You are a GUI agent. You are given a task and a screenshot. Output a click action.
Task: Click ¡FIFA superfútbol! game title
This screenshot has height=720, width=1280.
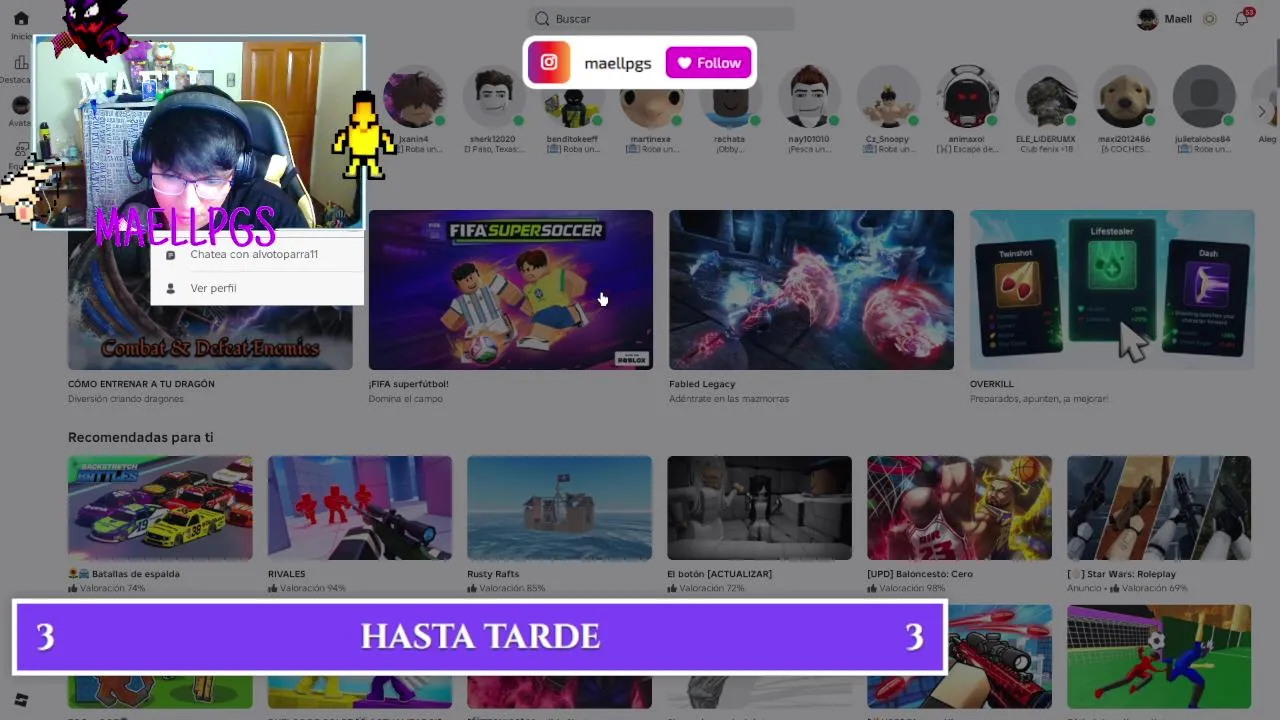(408, 384)
